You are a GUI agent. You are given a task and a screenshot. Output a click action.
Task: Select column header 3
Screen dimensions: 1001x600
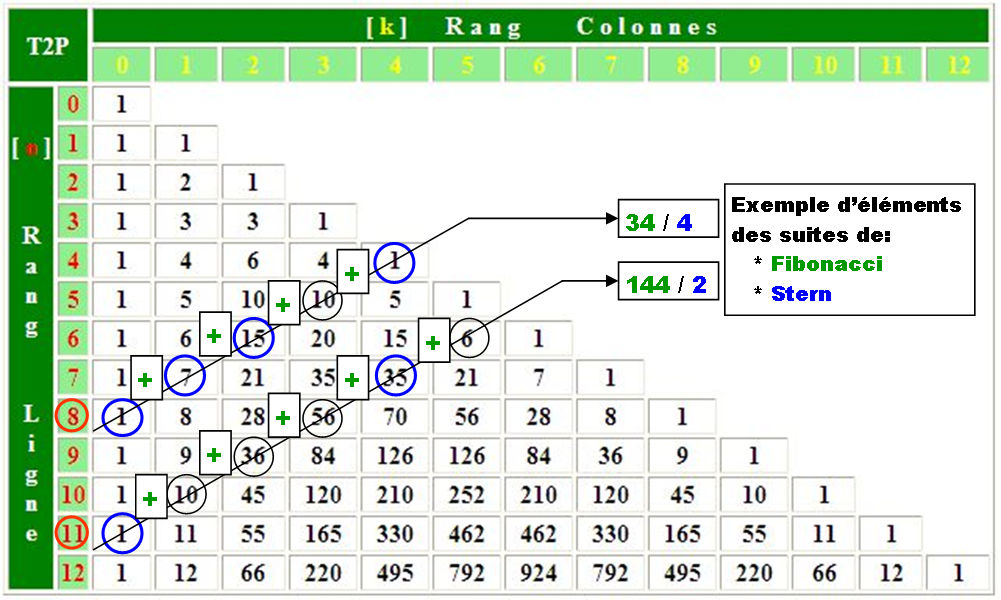[x=323, y=64]
